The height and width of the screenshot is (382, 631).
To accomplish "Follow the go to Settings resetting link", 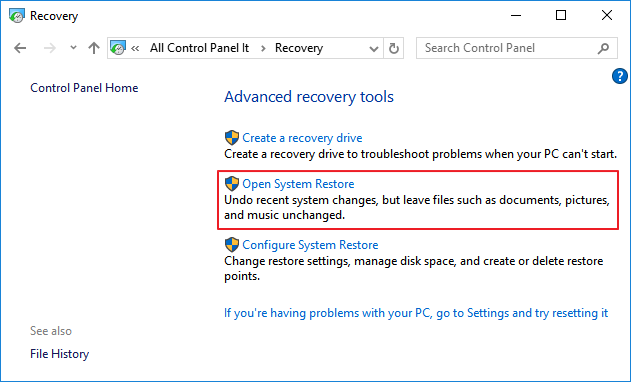I will click(x=416, y=313).
